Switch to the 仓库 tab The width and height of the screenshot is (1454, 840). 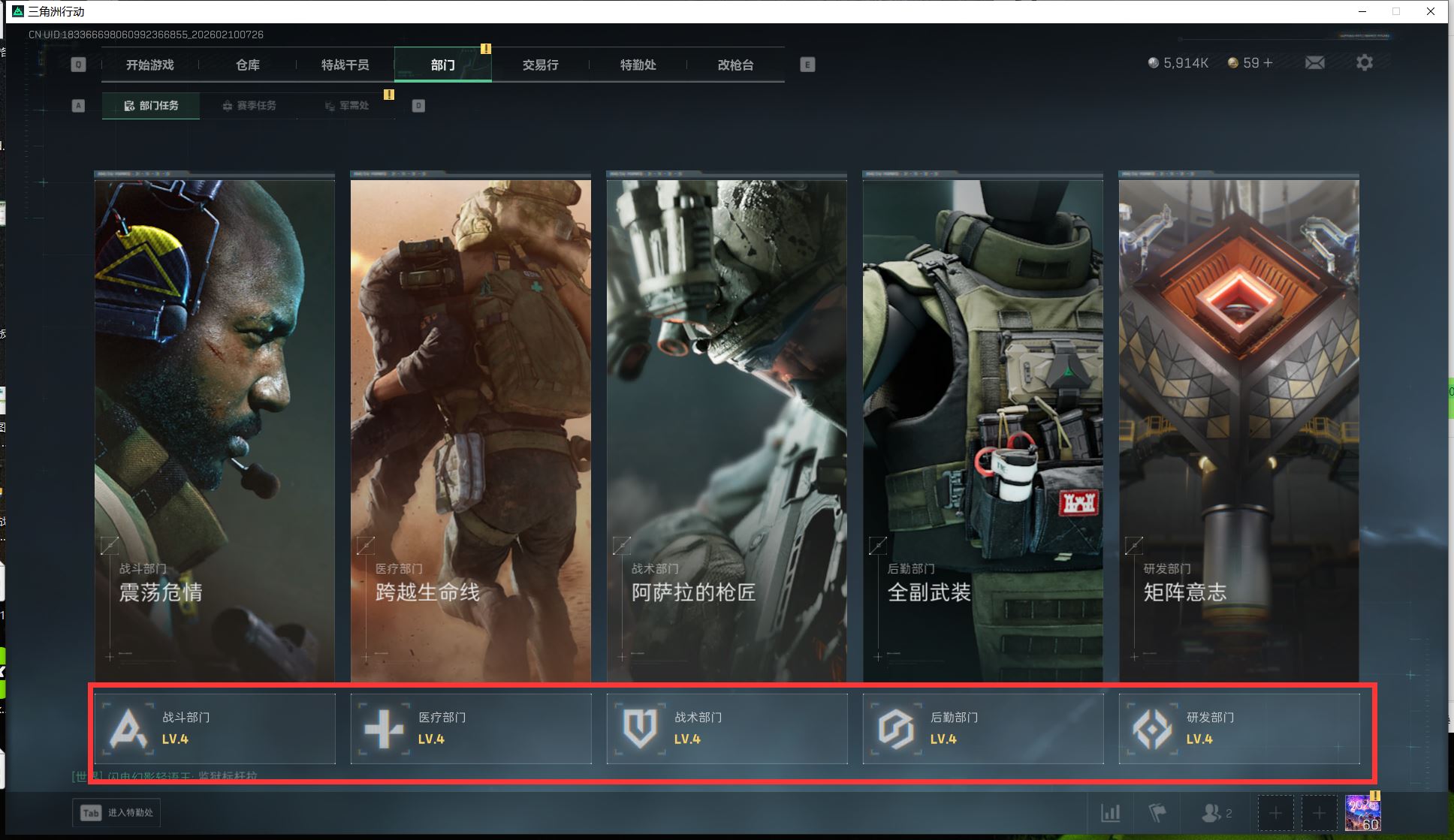point(248,65)
